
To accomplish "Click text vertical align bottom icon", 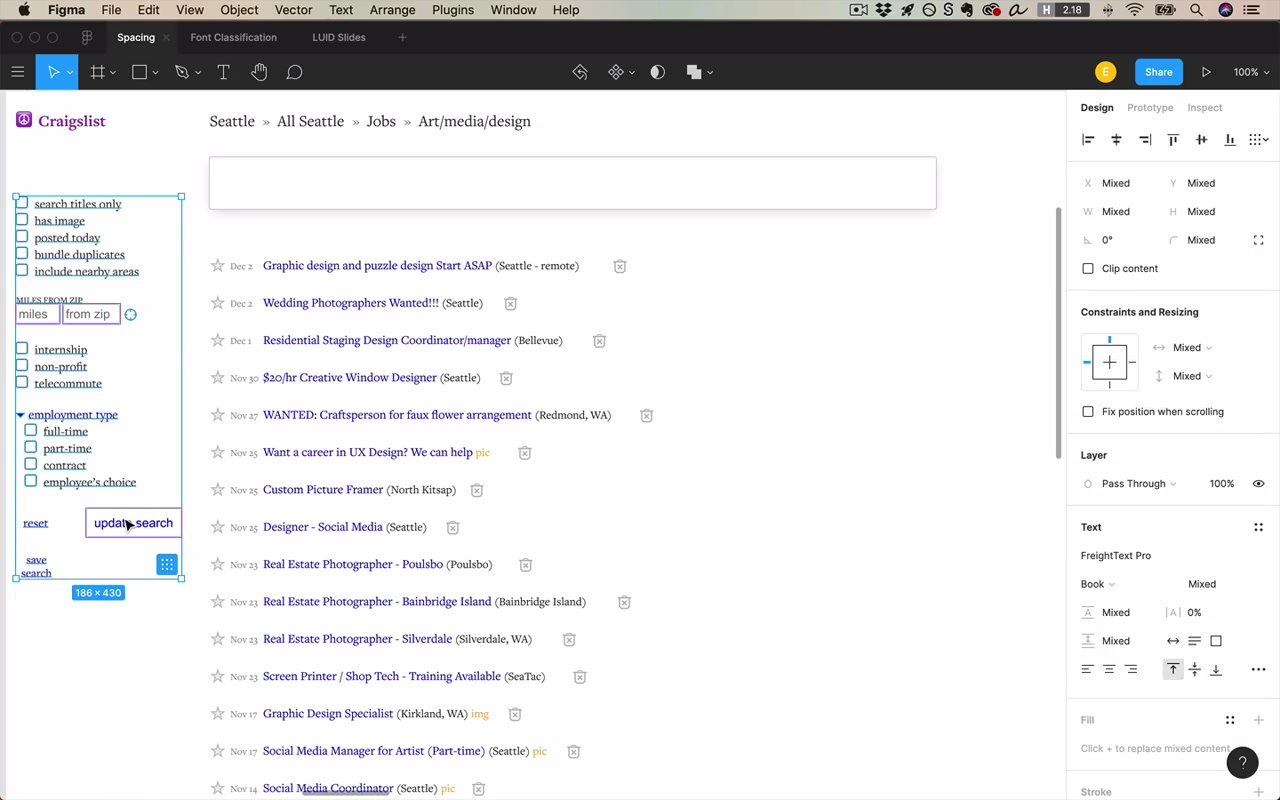I will (x=1216, y=669).
